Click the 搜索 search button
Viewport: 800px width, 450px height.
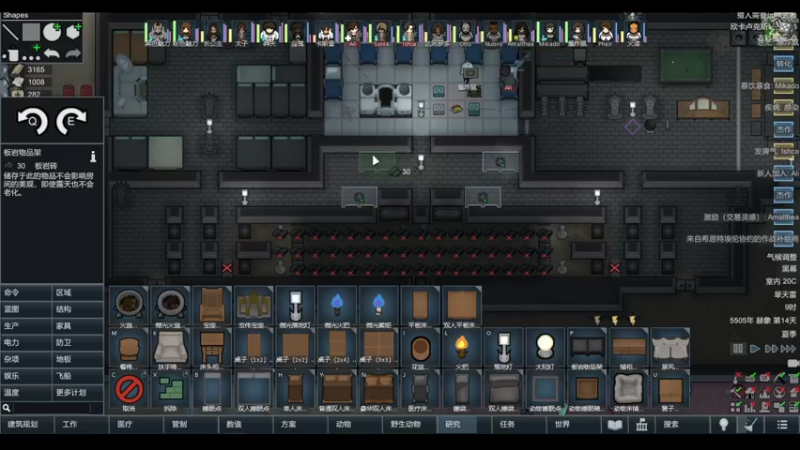tap(682, 424)
